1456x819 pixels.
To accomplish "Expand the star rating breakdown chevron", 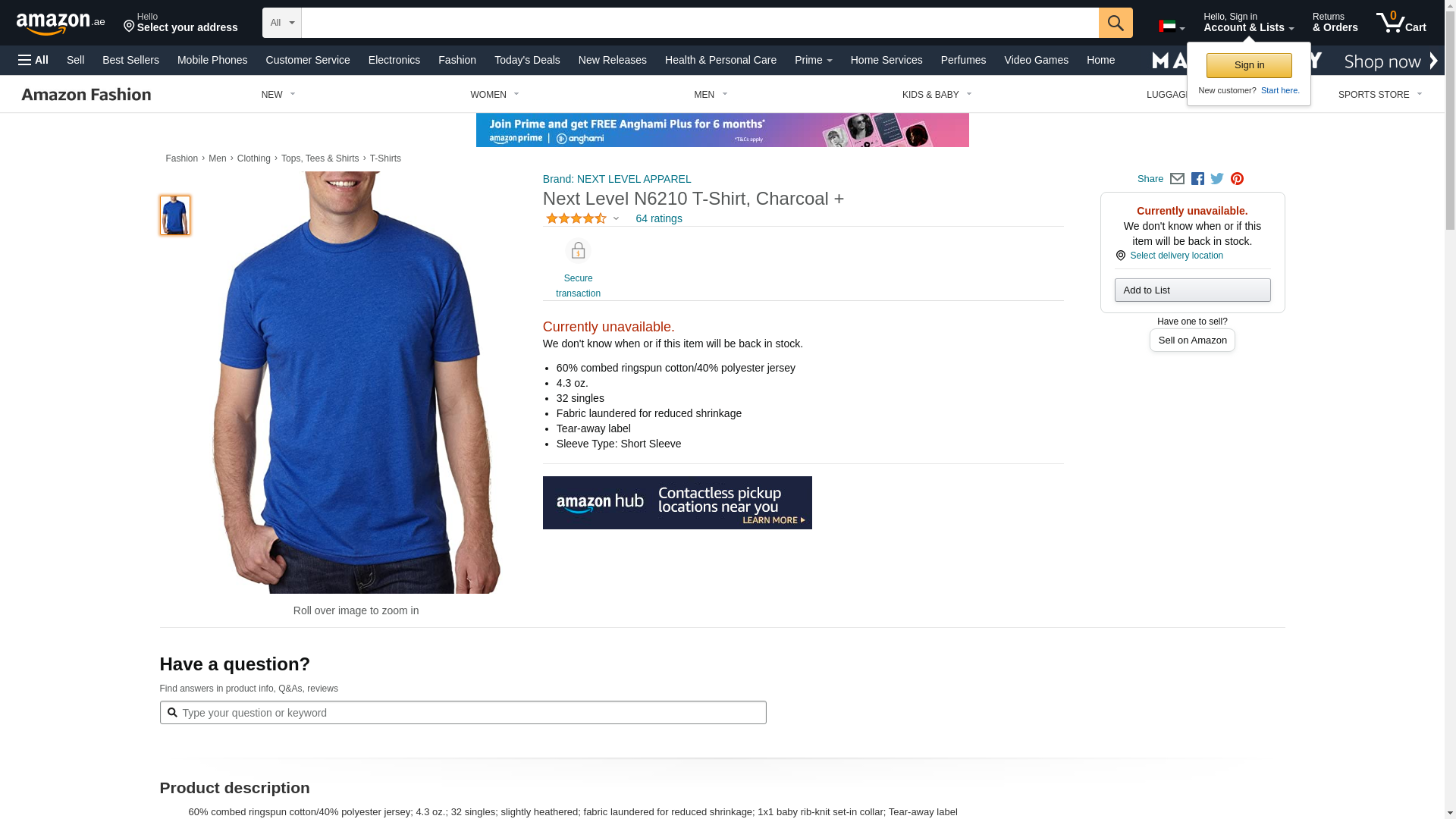I will pyautogui.click(x=616, y=218).
